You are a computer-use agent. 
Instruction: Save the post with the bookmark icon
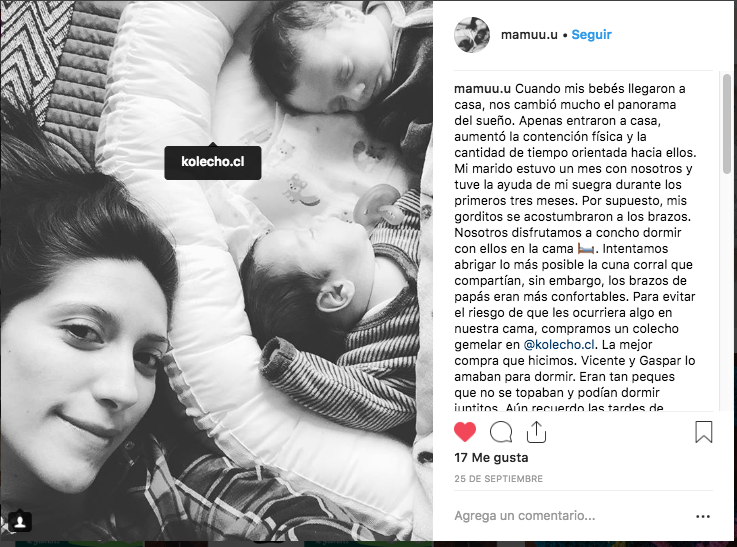(x=704, y=431)
